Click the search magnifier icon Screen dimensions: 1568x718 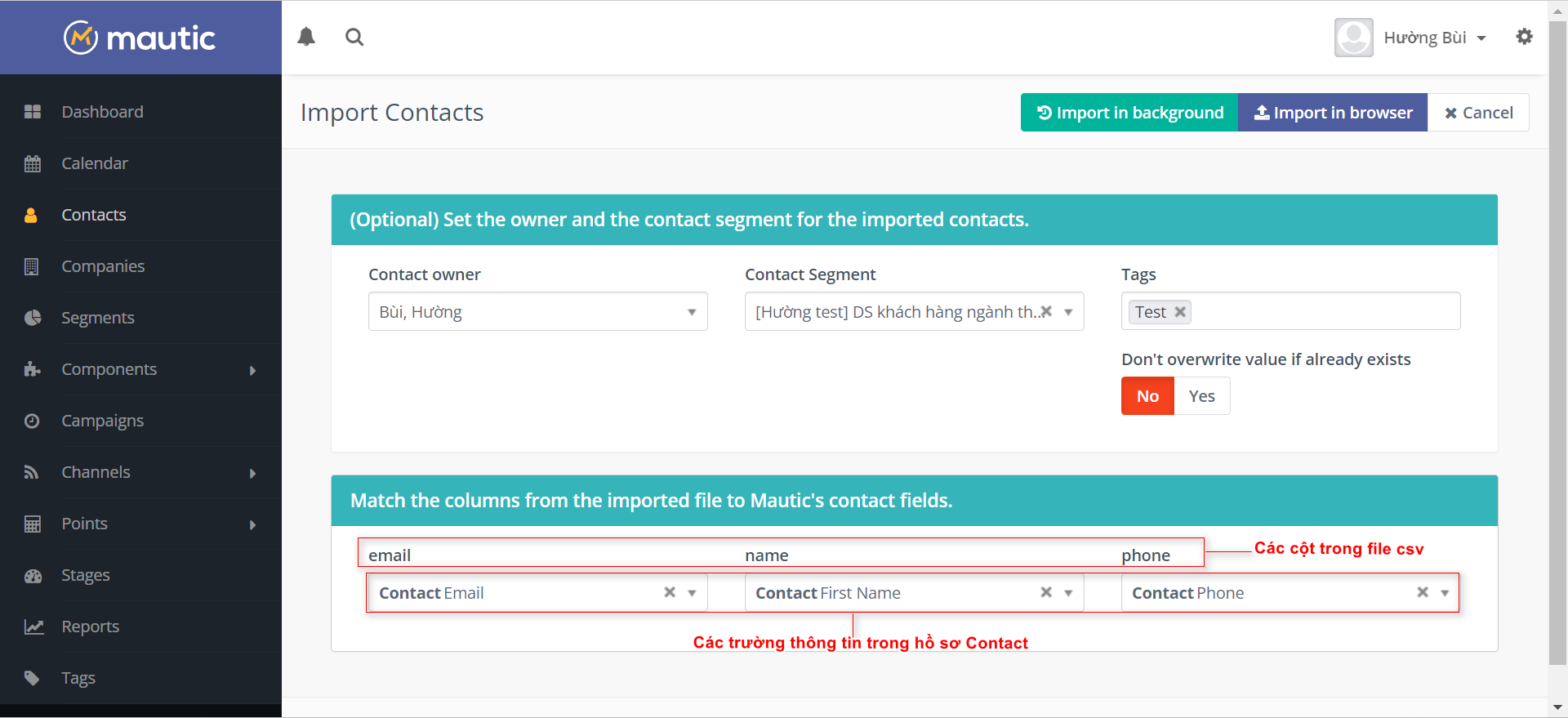[x=354, y=37]
